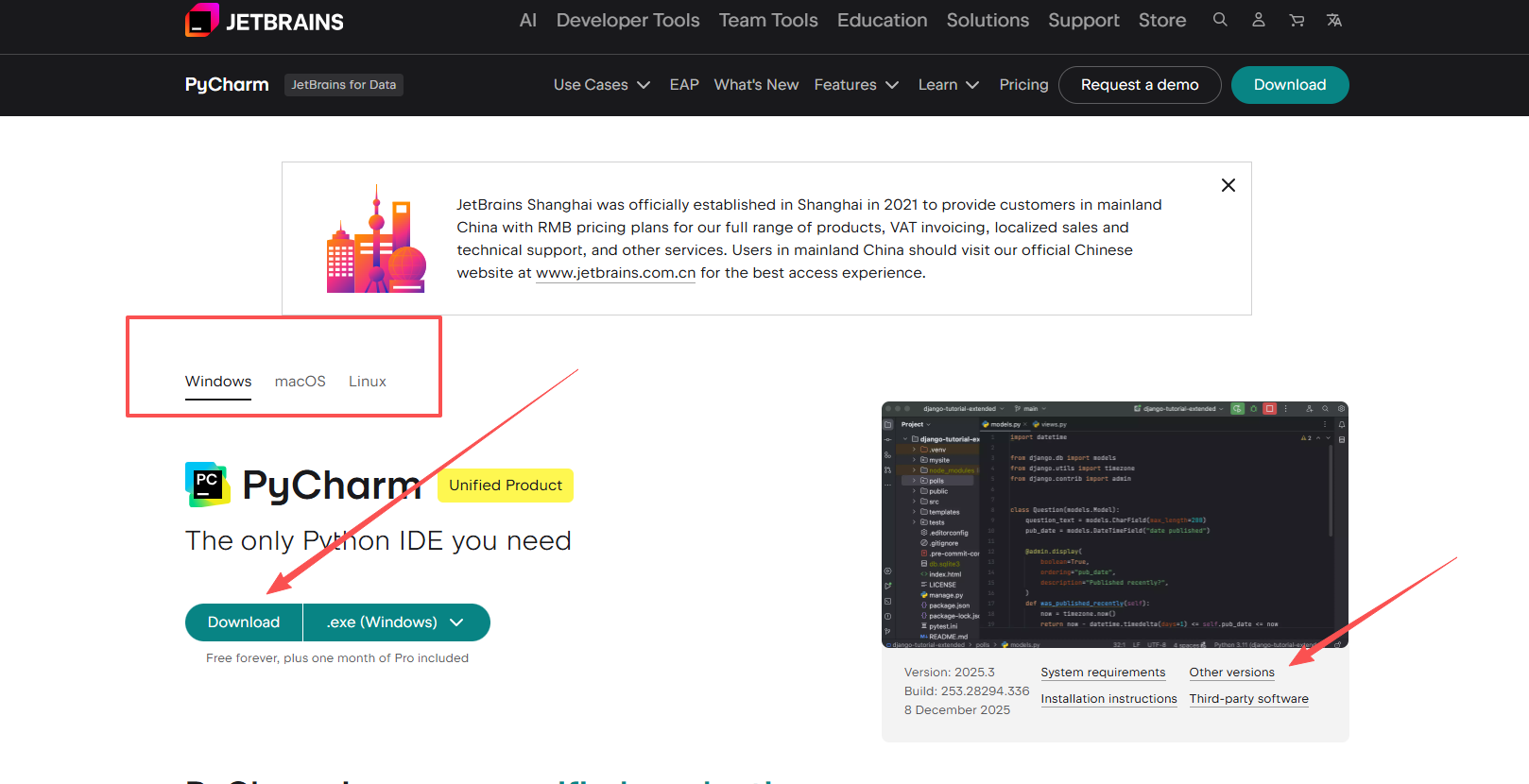This screenshot has height=784, width=1529.
Task: Click the JetBrains logo
Action: (265, 21)
